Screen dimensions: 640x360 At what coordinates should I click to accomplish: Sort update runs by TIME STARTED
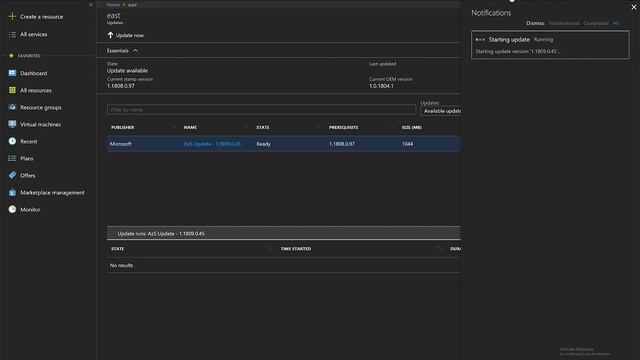296,249
